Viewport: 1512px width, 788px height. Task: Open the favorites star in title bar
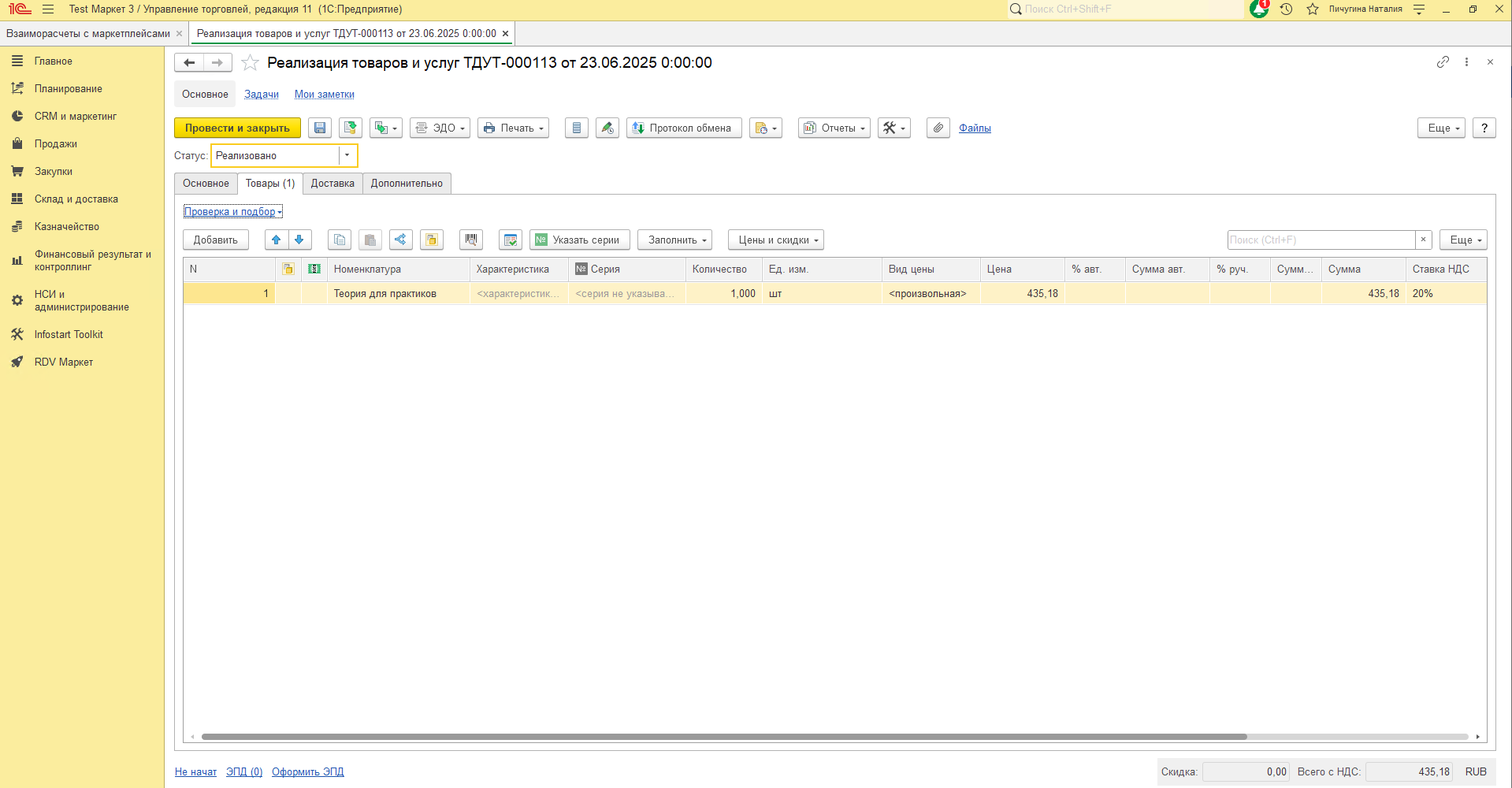pyautogui.click(x=1313, y=9)
